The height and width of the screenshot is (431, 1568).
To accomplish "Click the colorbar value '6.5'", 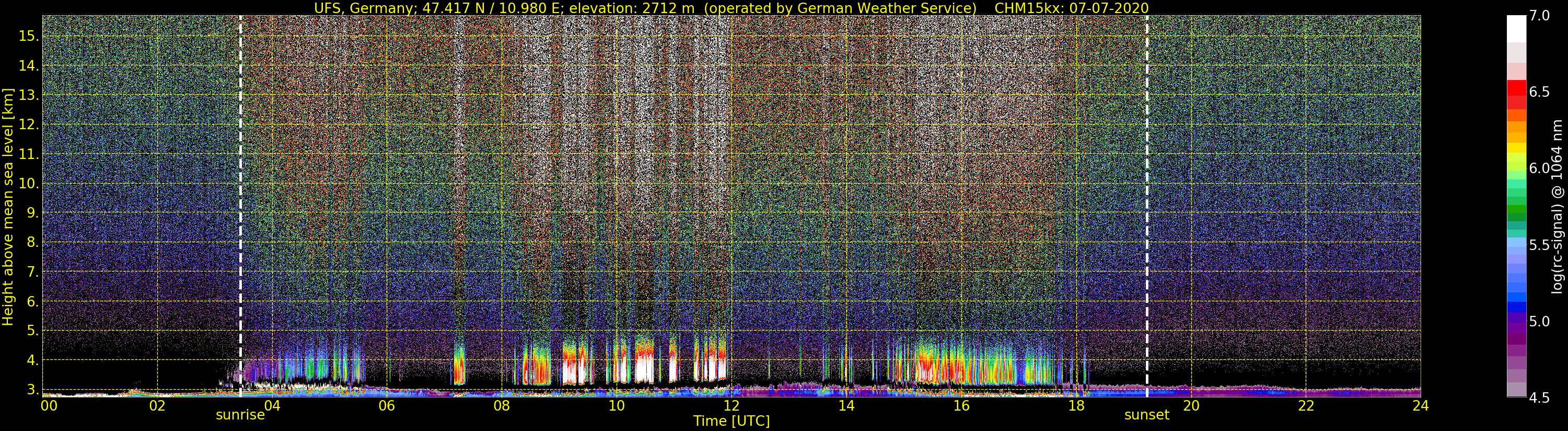I will (x=1539, y=92).
